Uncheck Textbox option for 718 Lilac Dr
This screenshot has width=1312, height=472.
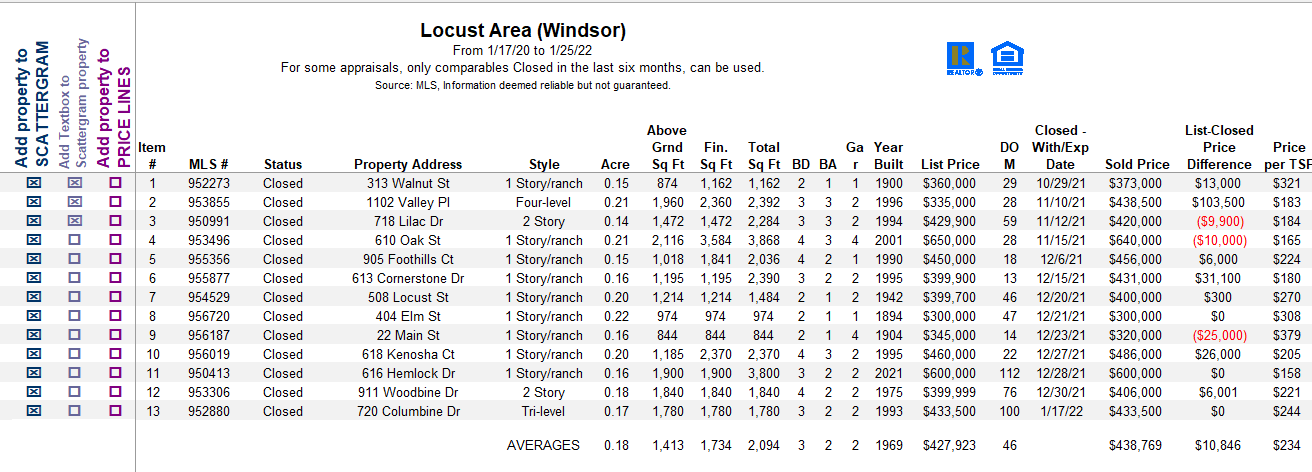[74, 221]
